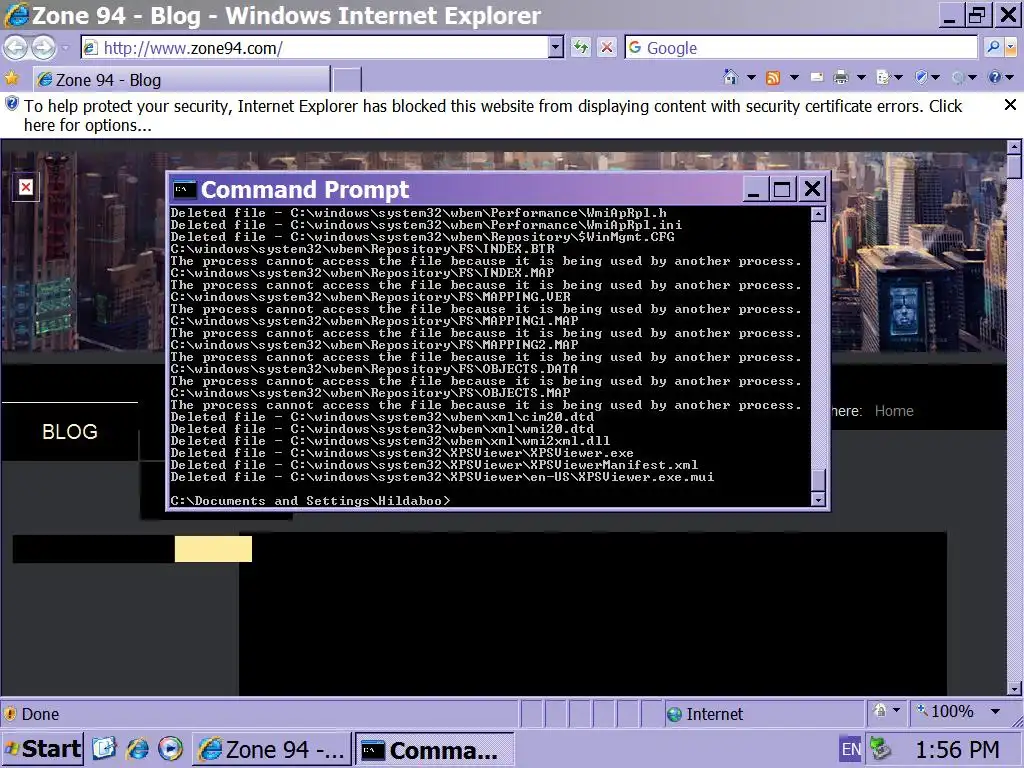The image size is (1024, 768).
Task: Click the EN language bar indicator
Action: pyautogui.click(x=850, y=749)
